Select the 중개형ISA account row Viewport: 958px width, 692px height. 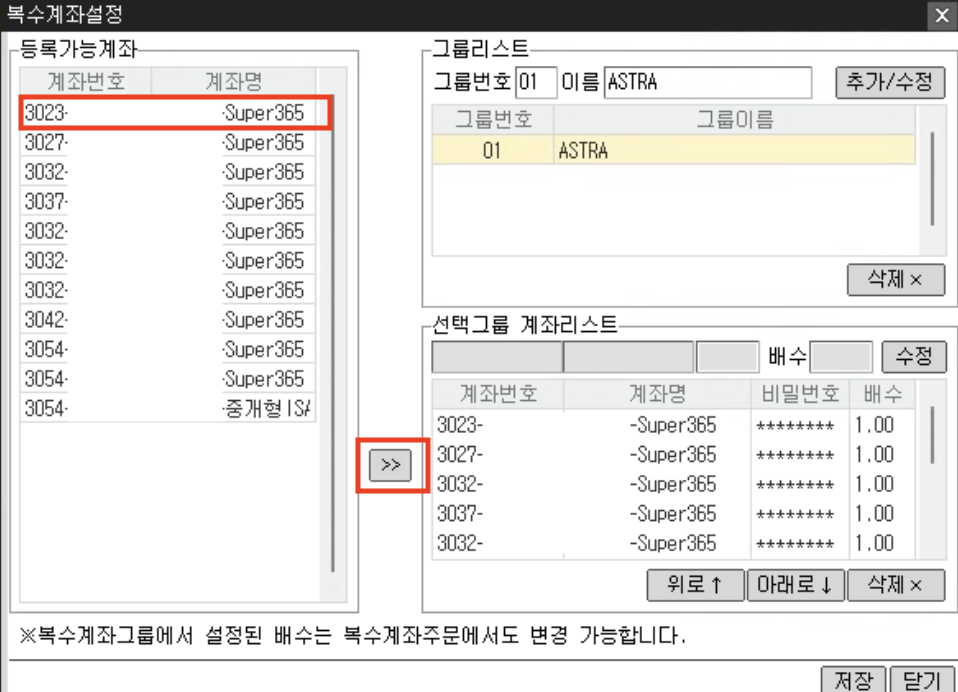[x=170, y=409]
